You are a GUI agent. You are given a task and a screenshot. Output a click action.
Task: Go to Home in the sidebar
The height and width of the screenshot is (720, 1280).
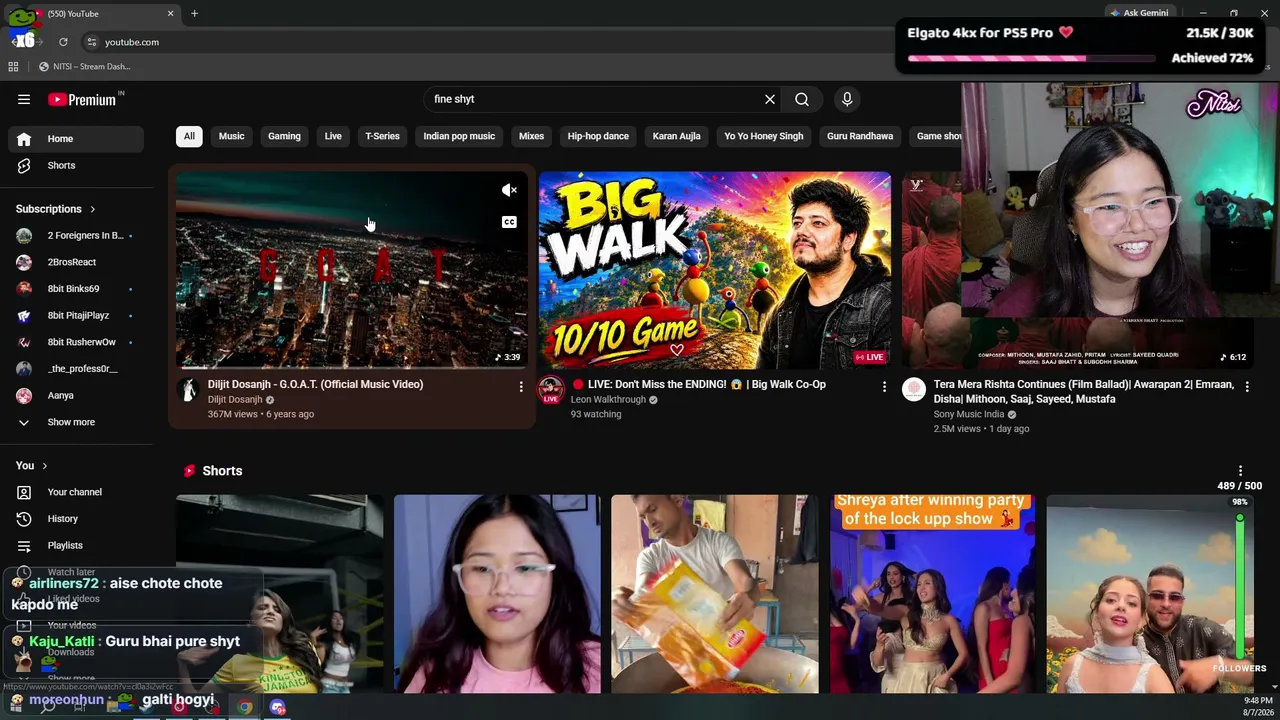point(76,139)
